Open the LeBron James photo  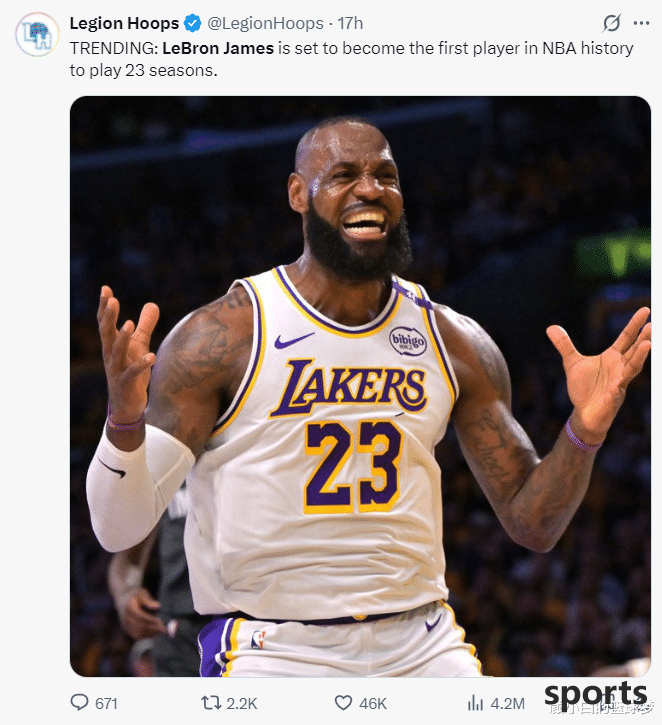click(360, 387)
